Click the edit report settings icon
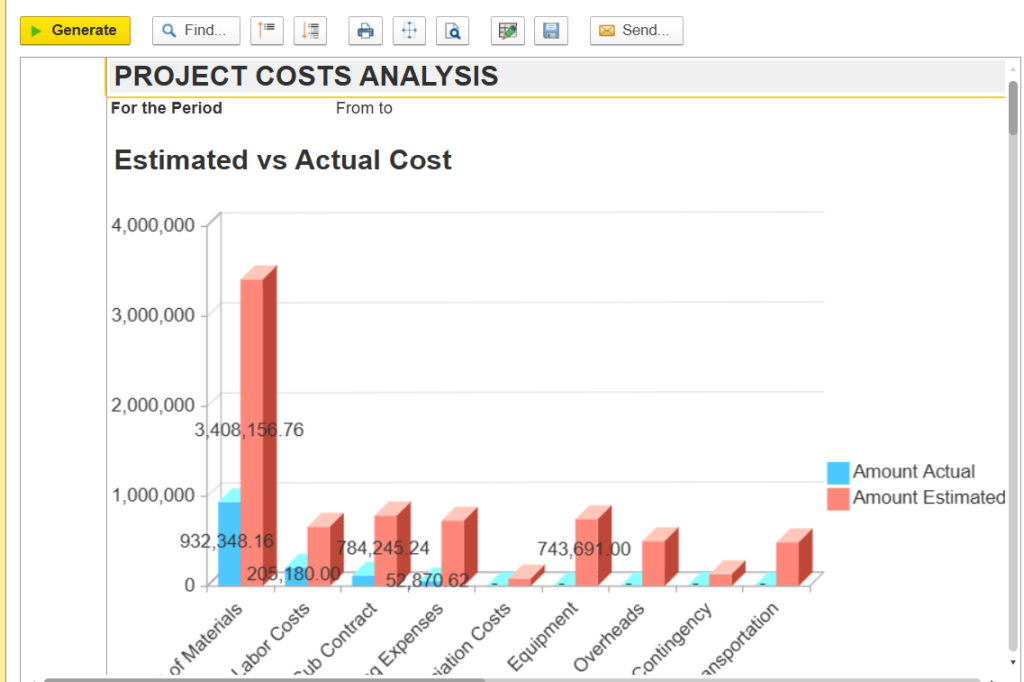This screenshot has width=1024, height=682. pyautogui.click(x=508, y=31)
